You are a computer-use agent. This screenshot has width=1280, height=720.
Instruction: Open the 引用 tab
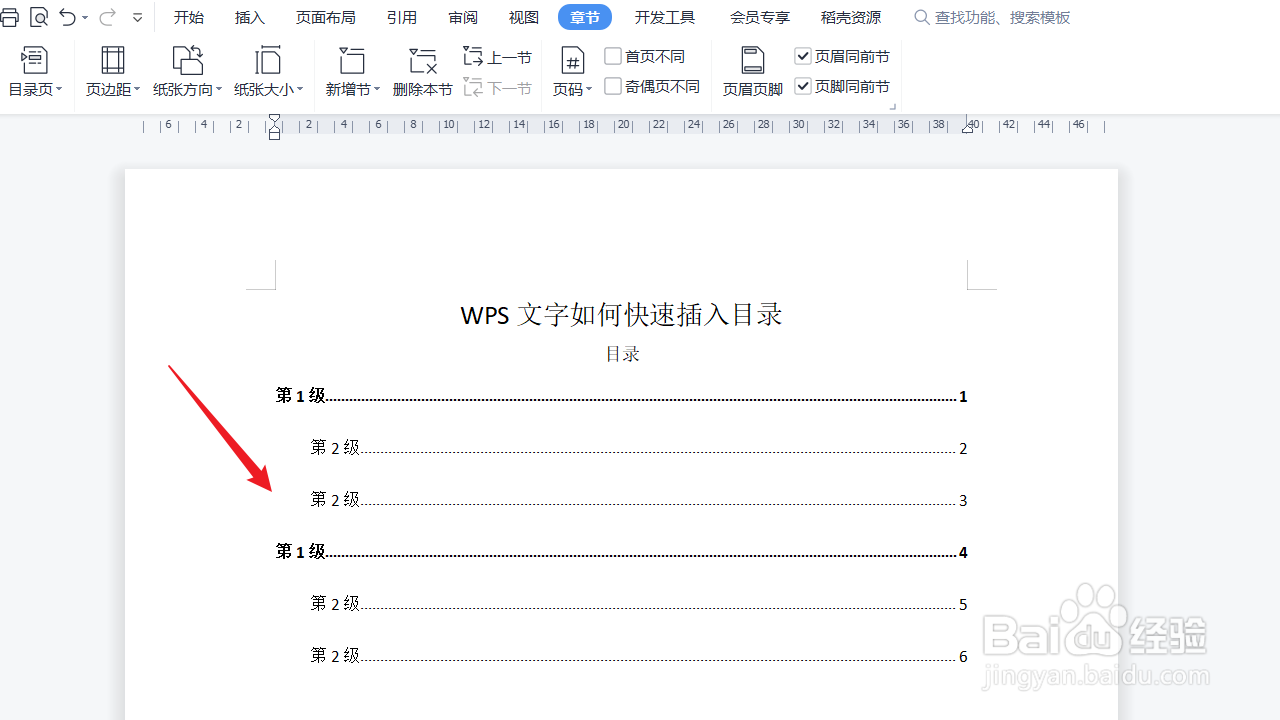click(402, 18)
